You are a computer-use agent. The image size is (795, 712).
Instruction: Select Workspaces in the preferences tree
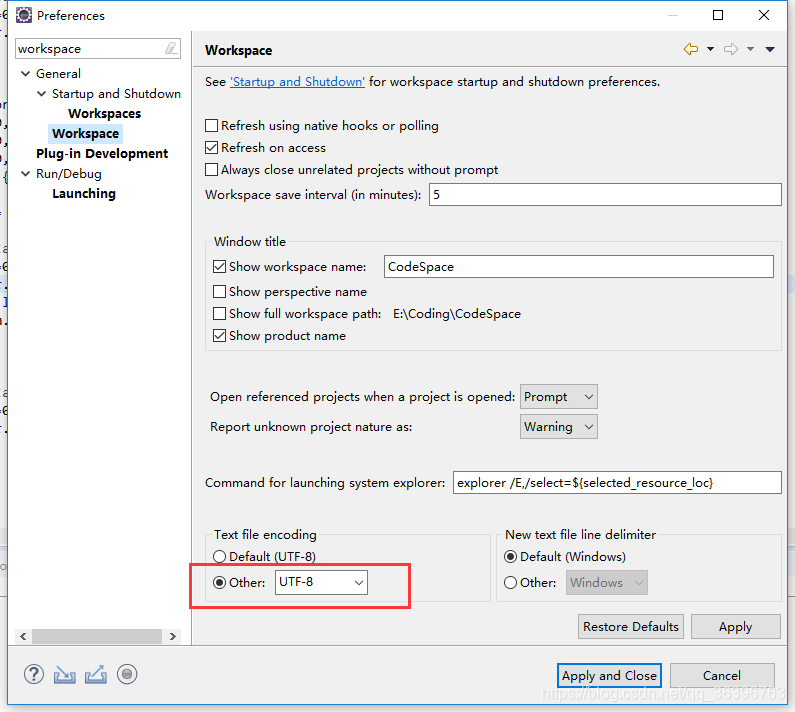(104, 114)
